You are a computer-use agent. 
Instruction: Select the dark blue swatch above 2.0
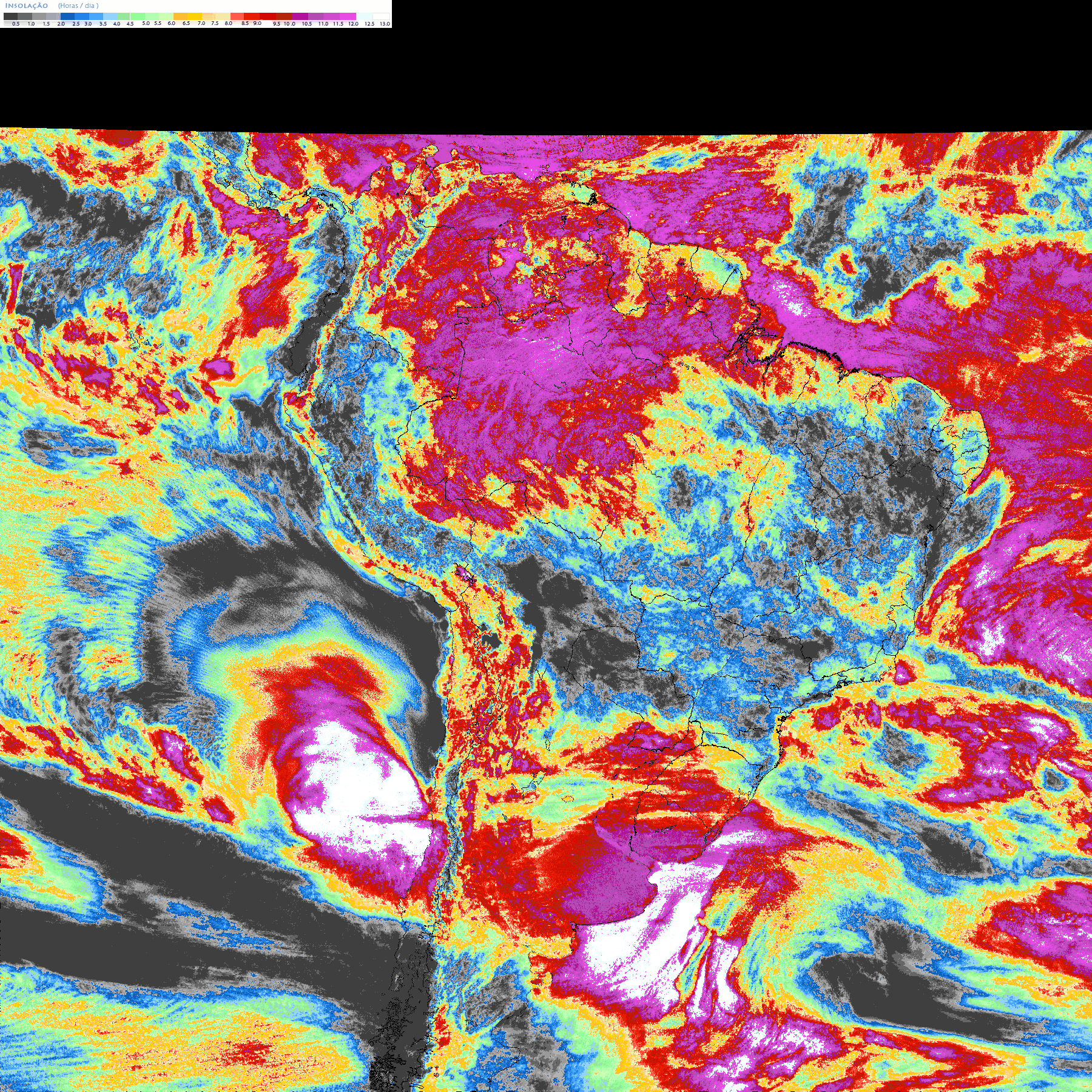coord(67,16)
